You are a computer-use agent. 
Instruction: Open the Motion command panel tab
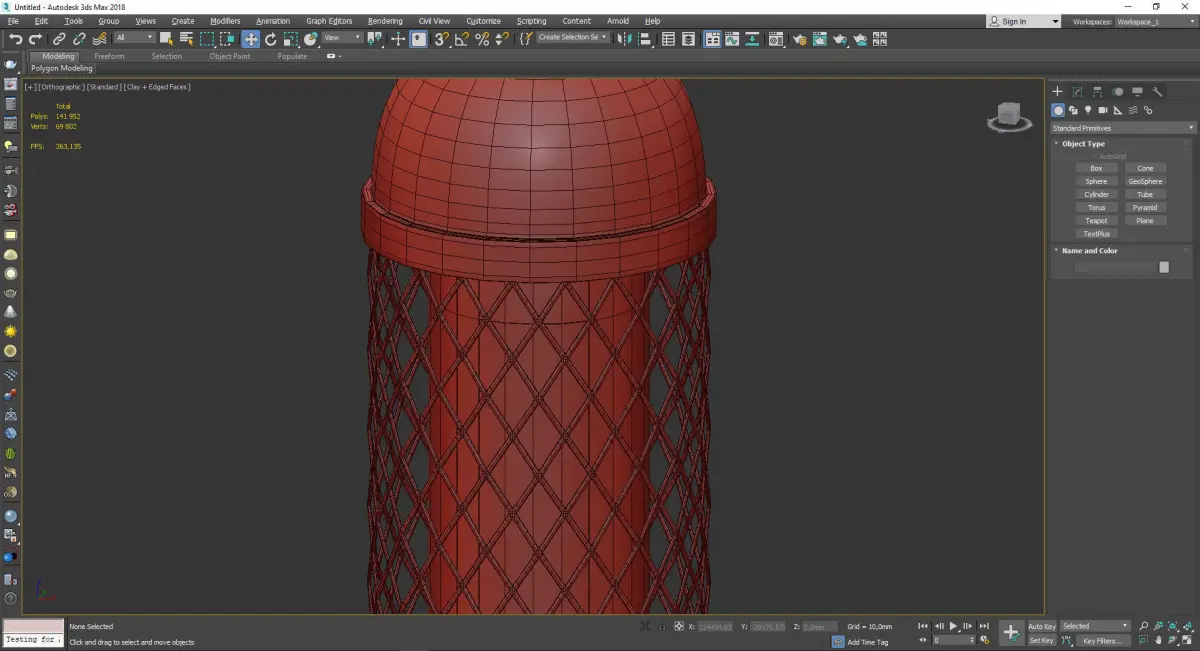click(x=1118, y=92)
